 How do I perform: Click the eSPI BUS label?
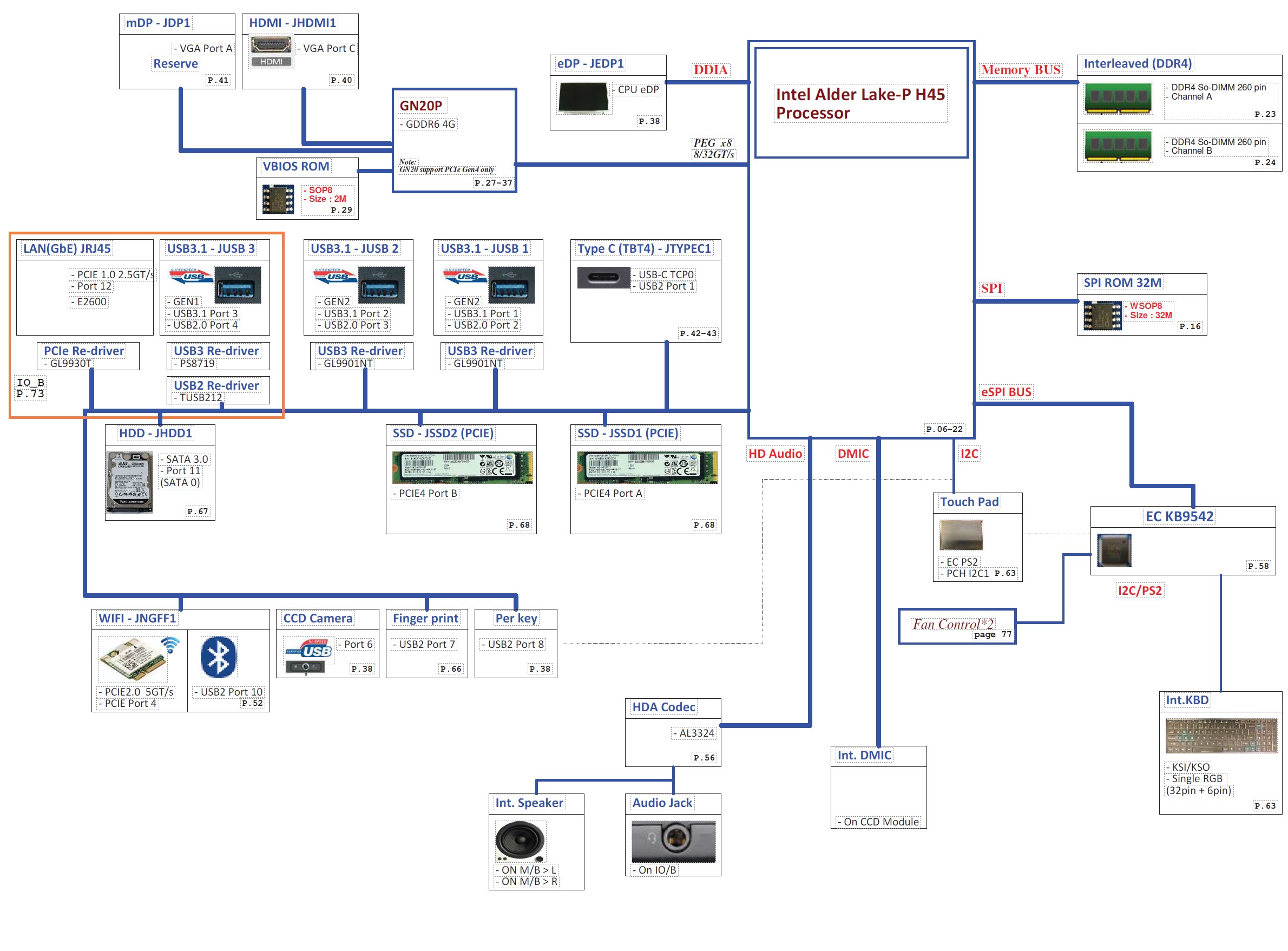tap(1006, 392)
